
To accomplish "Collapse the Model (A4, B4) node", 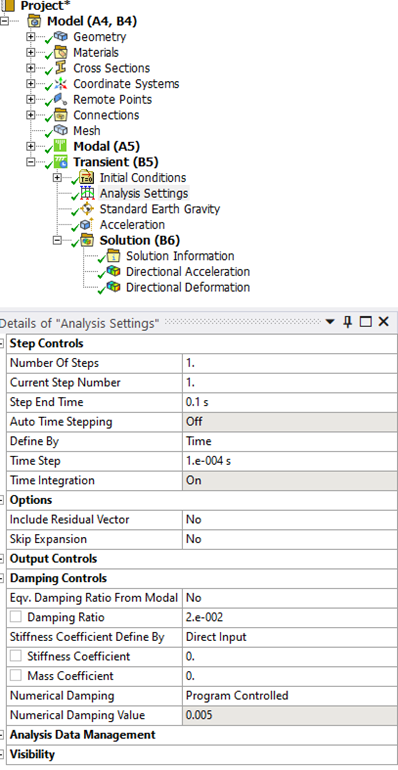I will pos(4,22).
